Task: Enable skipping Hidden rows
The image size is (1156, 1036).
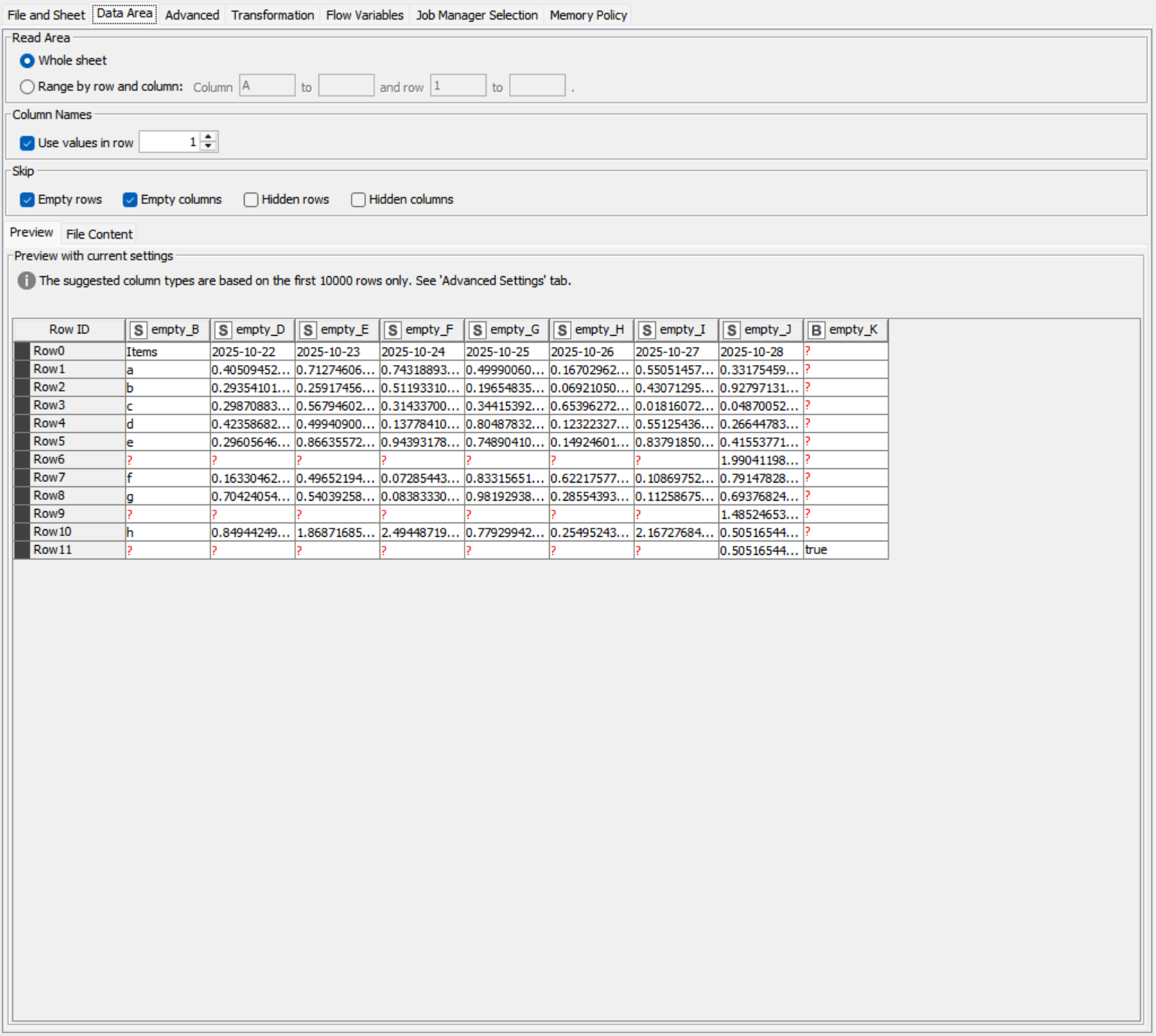Action: [252, 200]
